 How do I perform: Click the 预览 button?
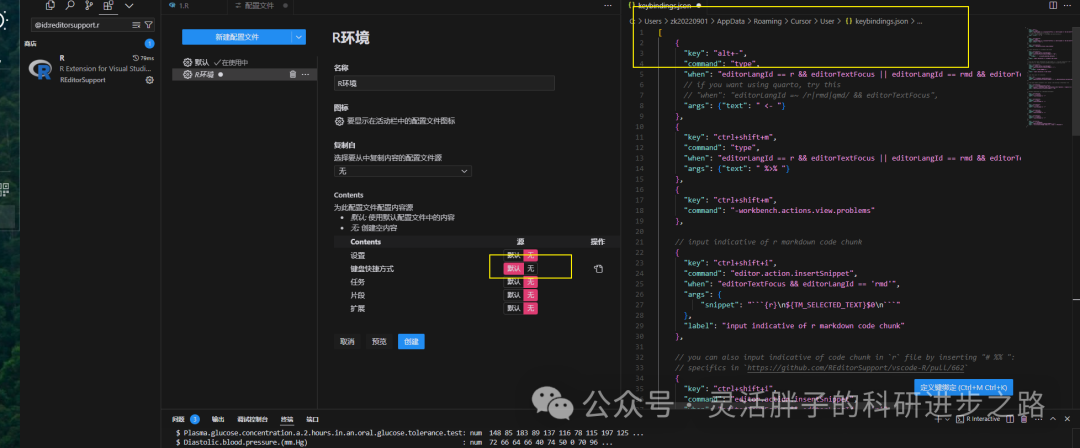tap(379, 341)
